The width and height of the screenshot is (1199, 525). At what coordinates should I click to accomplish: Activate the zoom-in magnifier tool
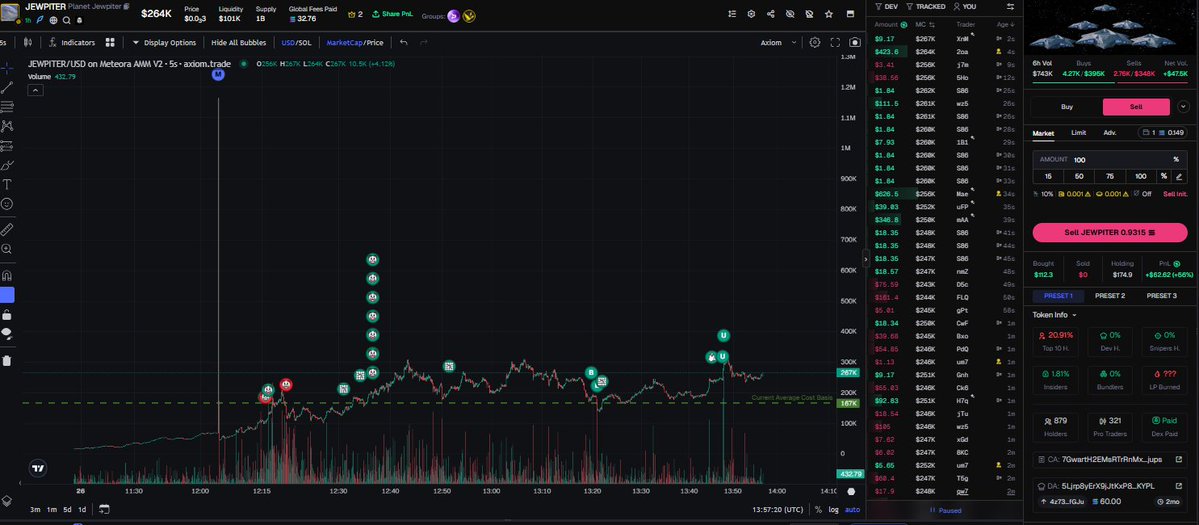click(7, 249)
